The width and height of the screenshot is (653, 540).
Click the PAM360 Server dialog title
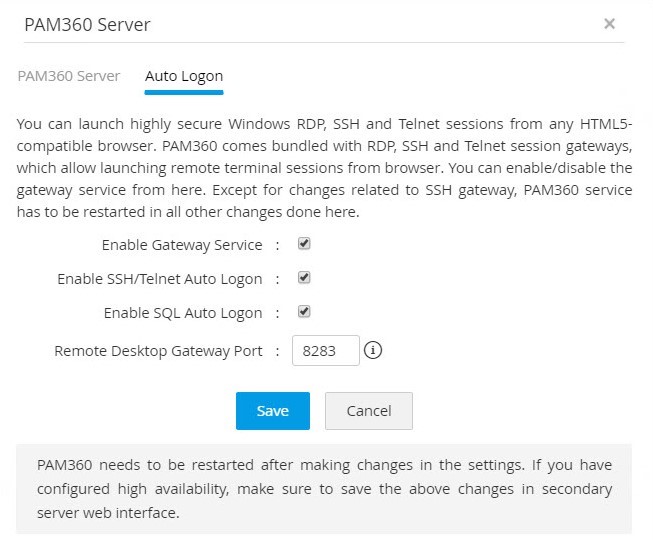(87, 24)
